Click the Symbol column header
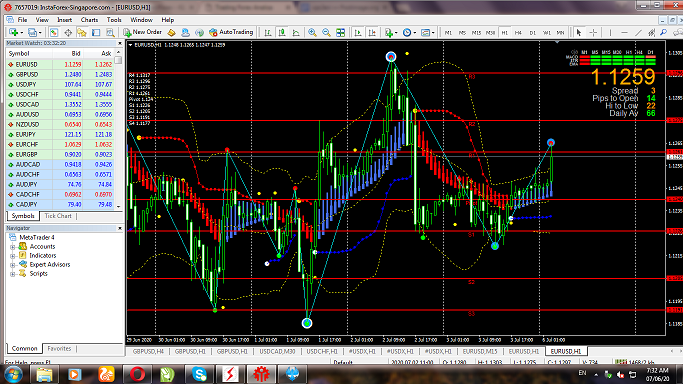Viewport: 683px width, 384px height. point(29,54)
